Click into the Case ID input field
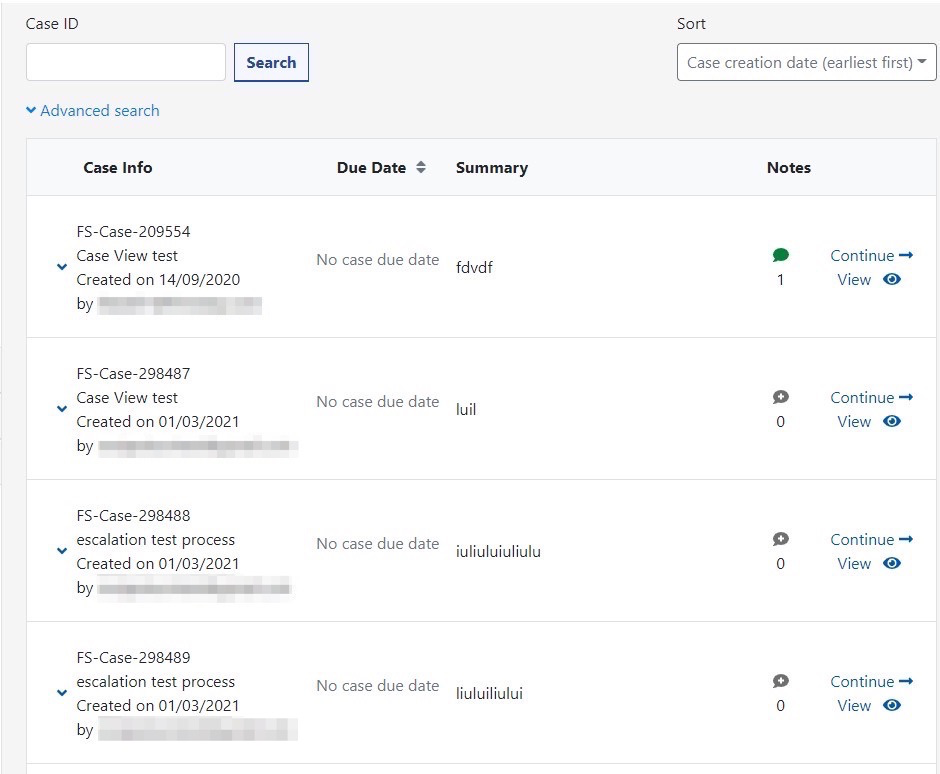This screenshot has height=774, width=940. pos(126,63)
